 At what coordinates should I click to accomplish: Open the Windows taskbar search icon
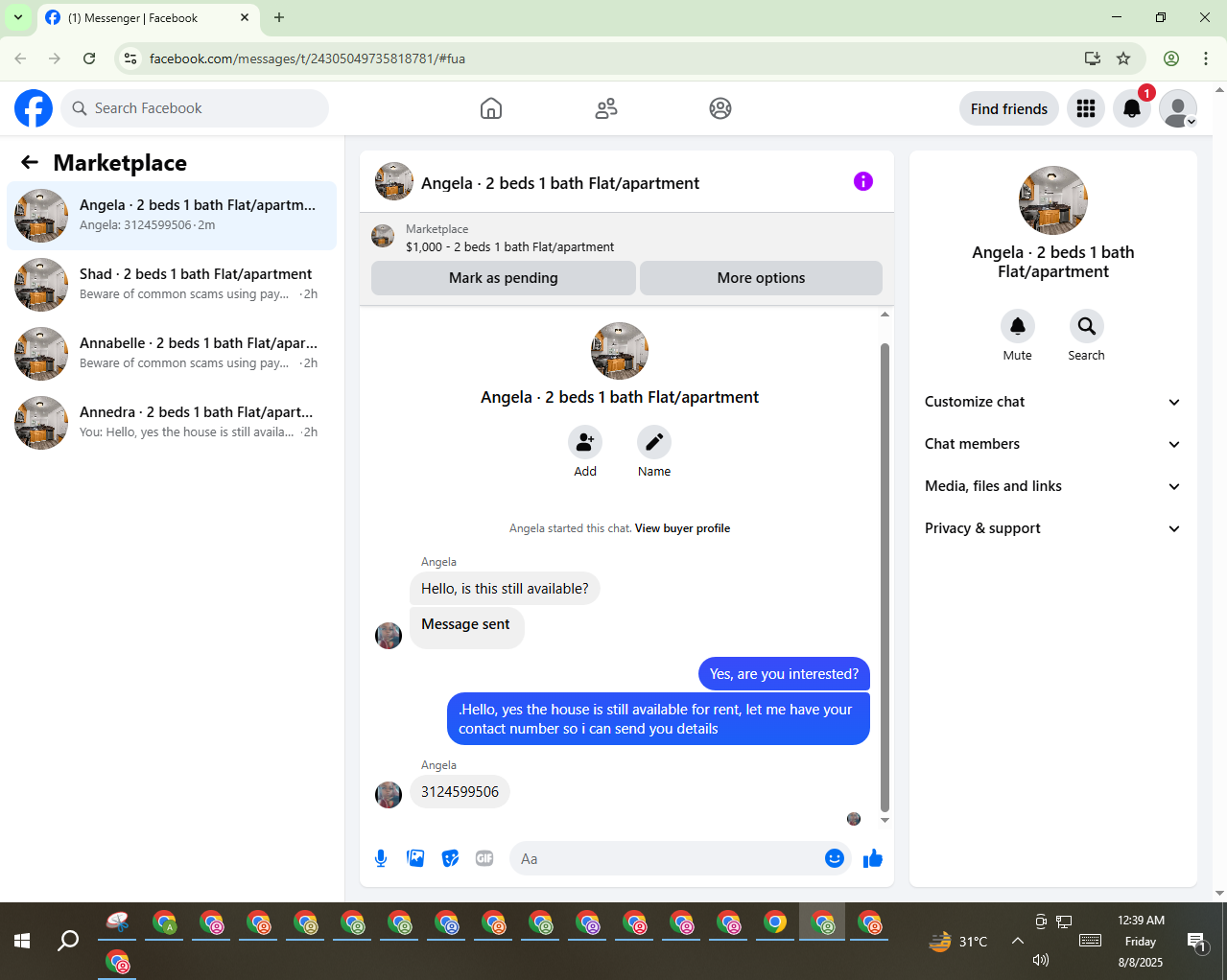(x=68, y=941)
